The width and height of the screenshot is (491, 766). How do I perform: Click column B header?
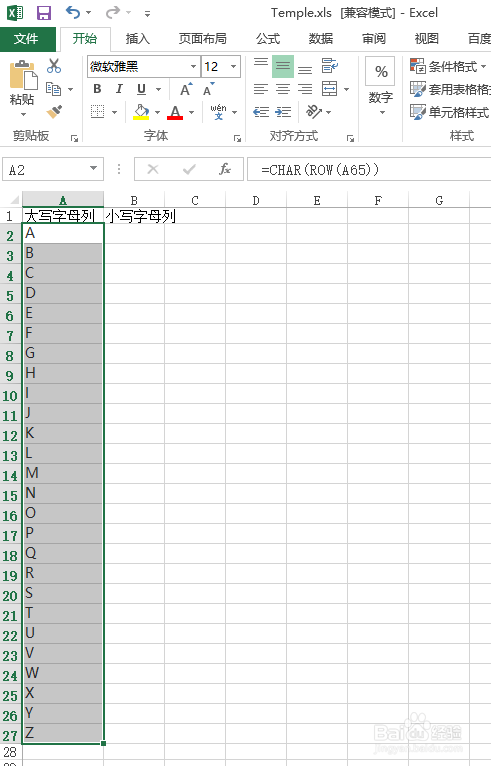pyautogui.click(x=134, y=200)
